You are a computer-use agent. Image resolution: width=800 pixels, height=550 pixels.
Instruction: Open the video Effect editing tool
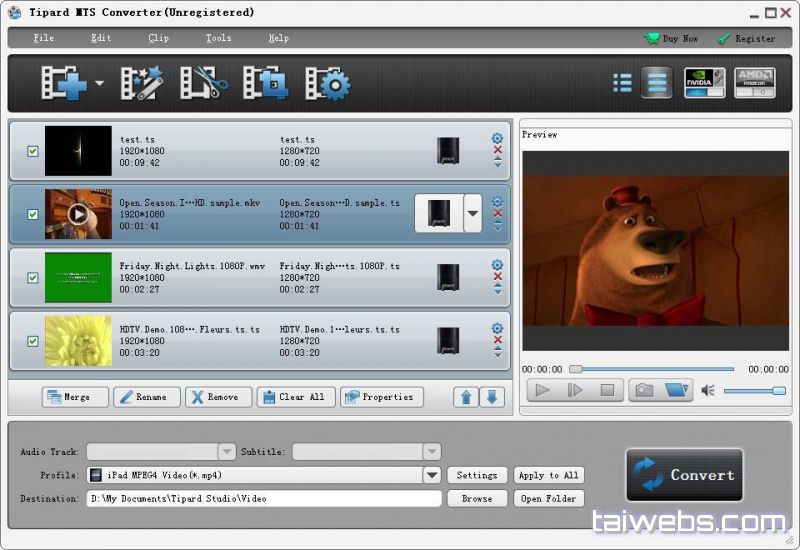(141, 83)
